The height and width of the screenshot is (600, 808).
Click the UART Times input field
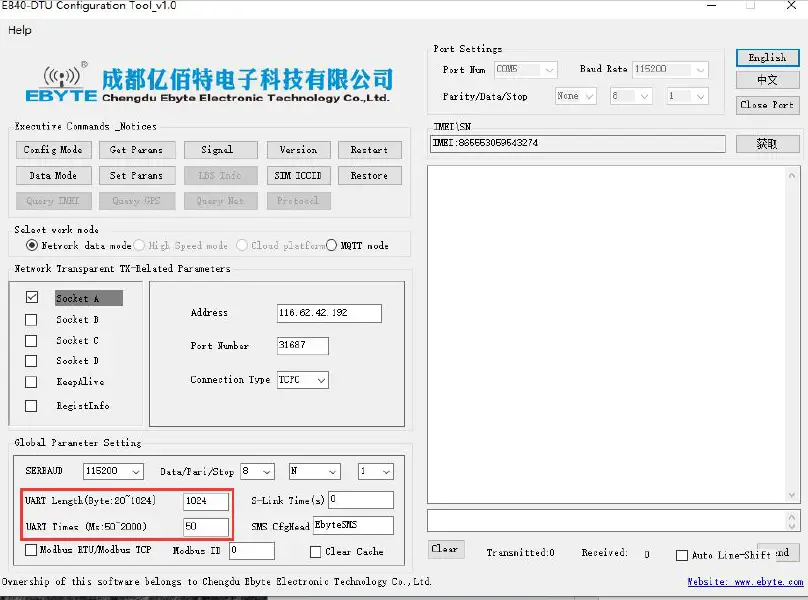[206, 527]
